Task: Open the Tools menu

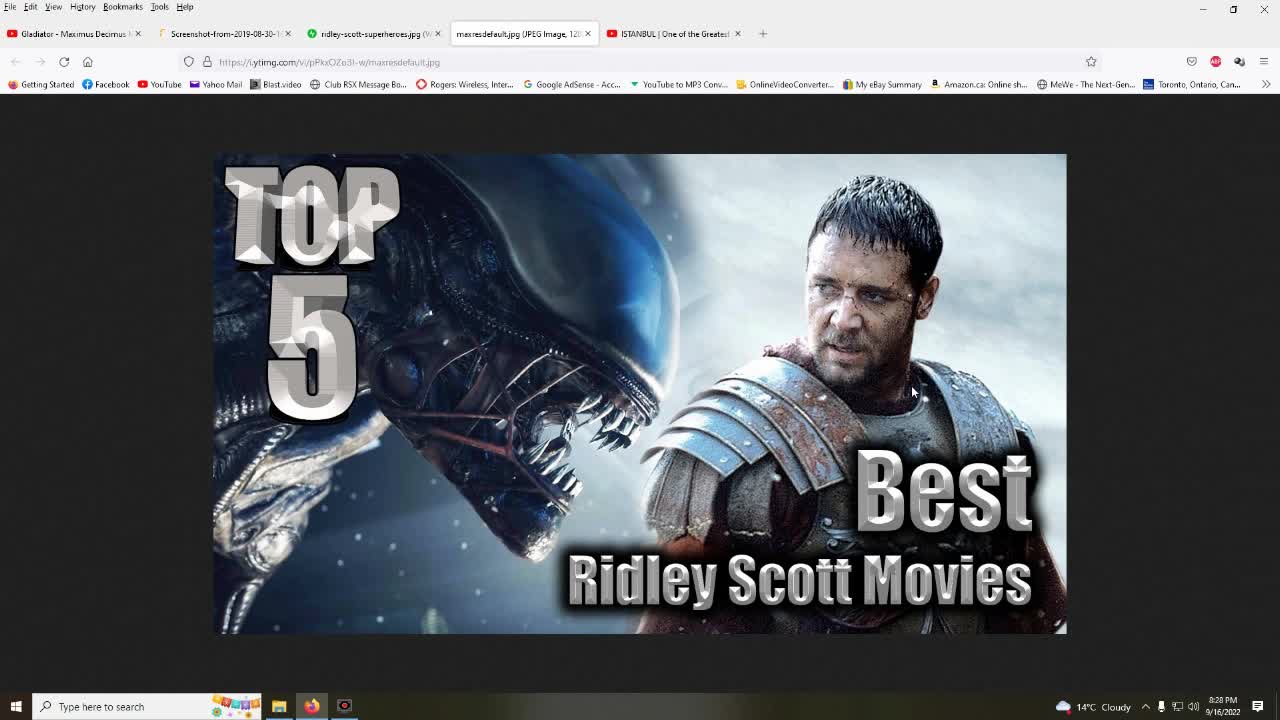Action: coord(160,7)
